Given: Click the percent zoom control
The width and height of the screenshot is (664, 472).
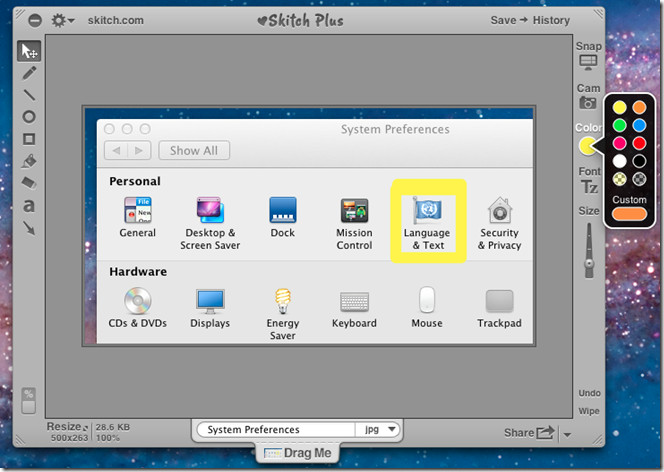Looking at the screenshot, I should point(28,400).
